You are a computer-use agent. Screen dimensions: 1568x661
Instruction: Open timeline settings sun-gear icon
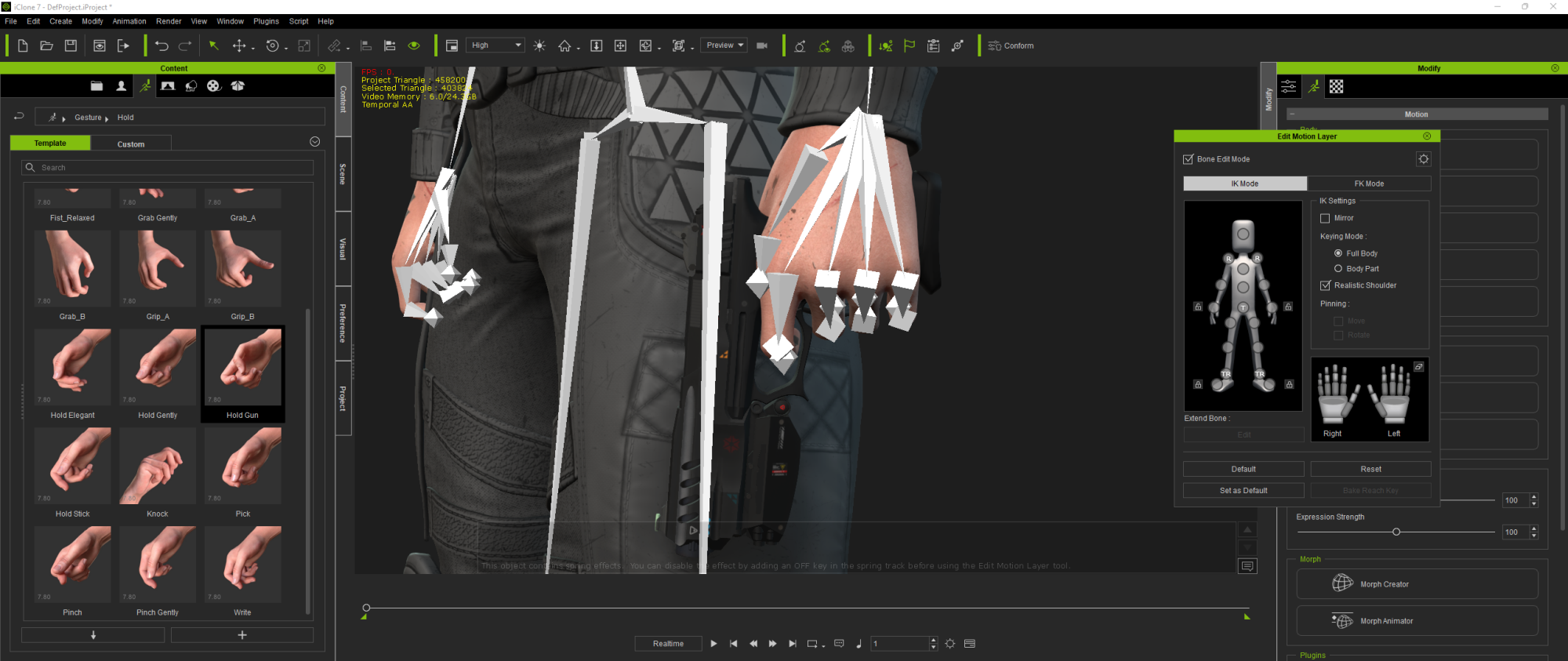click(x=950, y=643)
